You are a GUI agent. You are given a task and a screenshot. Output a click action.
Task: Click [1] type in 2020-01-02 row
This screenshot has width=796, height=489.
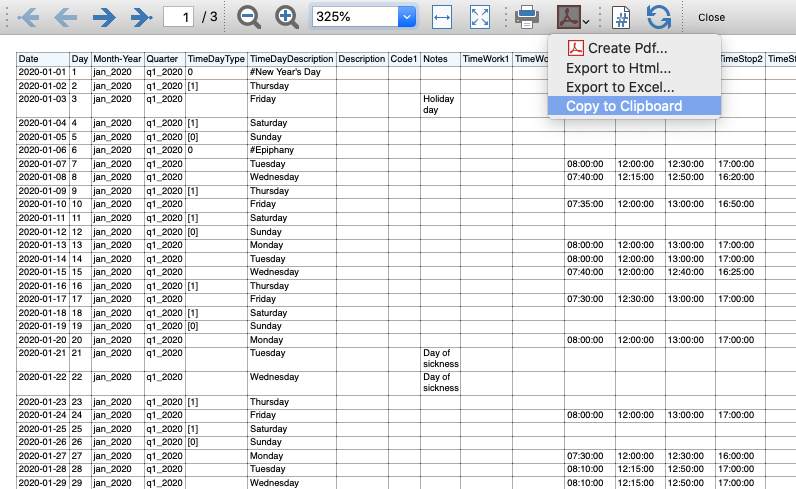[192, 86]
